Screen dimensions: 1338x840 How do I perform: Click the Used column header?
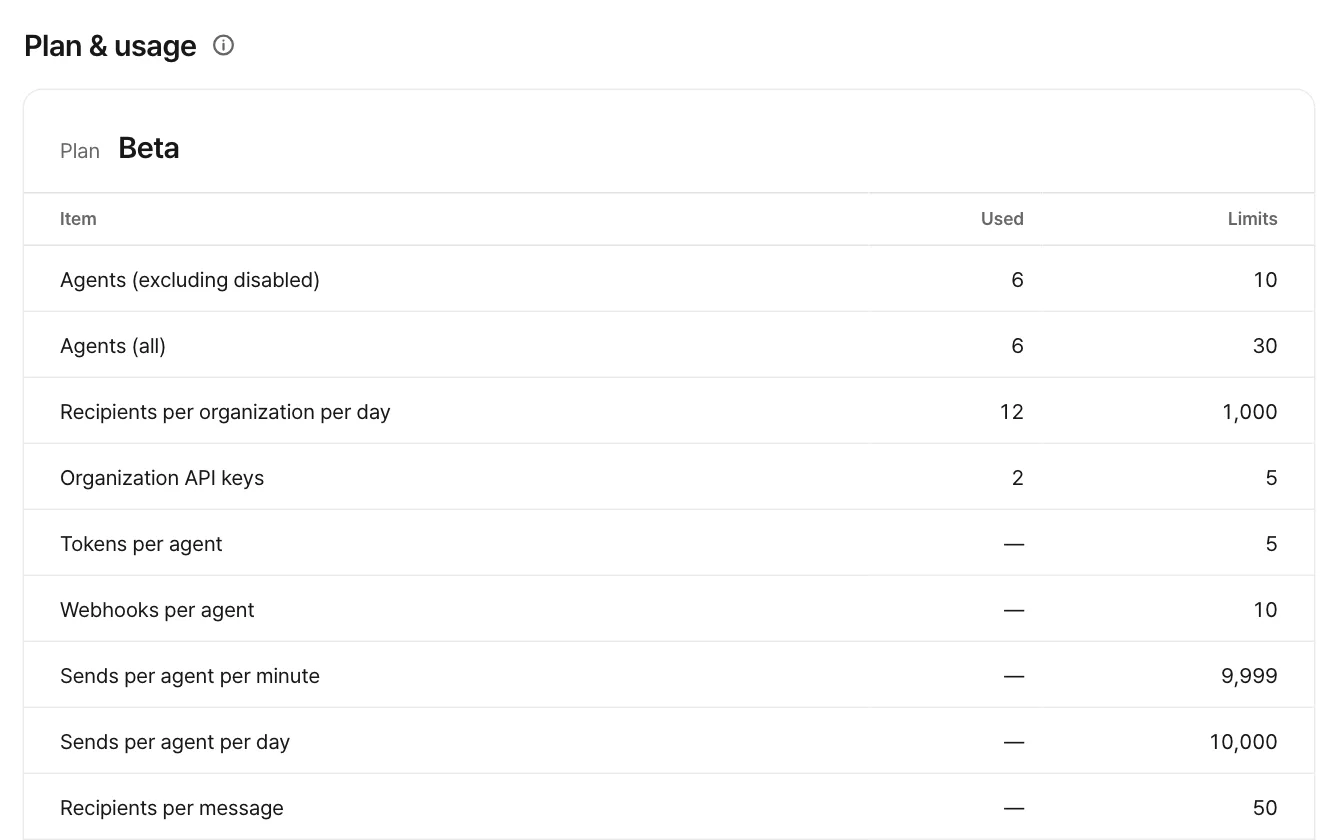click(x=1002, y=219)
